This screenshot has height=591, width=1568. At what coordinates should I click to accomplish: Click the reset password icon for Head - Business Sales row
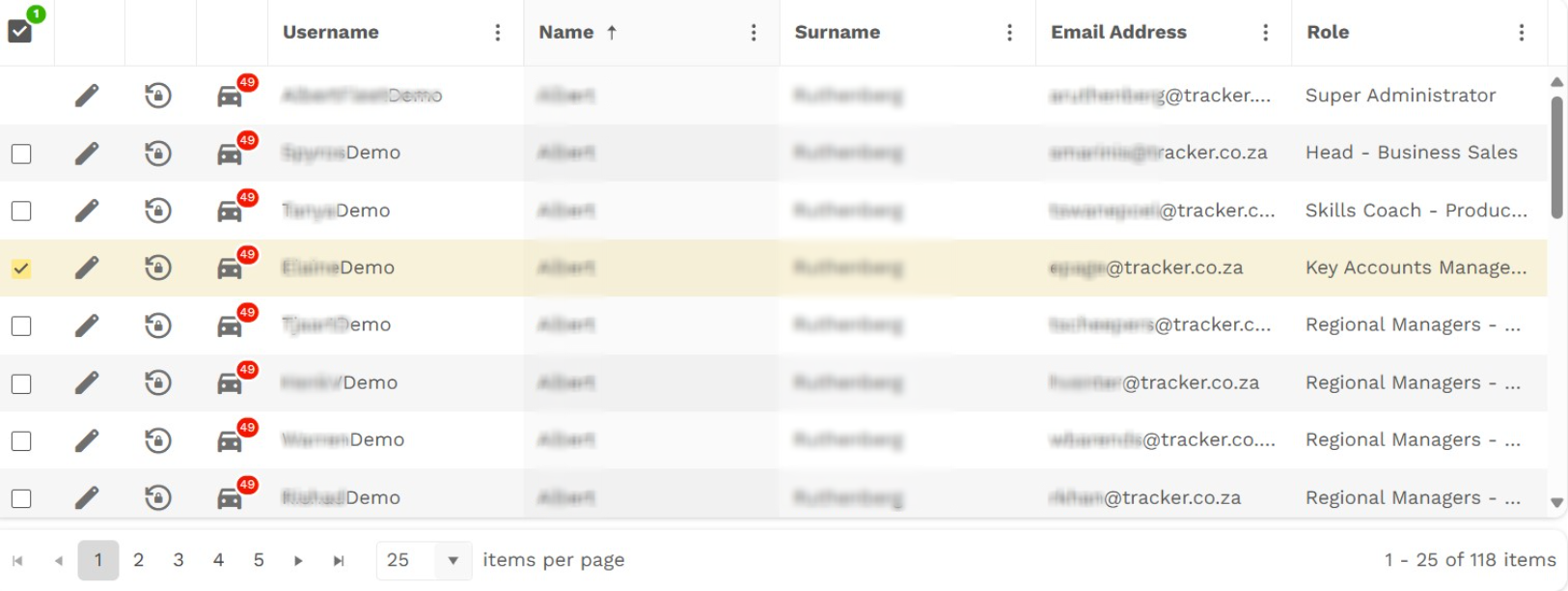click(158, 154)
